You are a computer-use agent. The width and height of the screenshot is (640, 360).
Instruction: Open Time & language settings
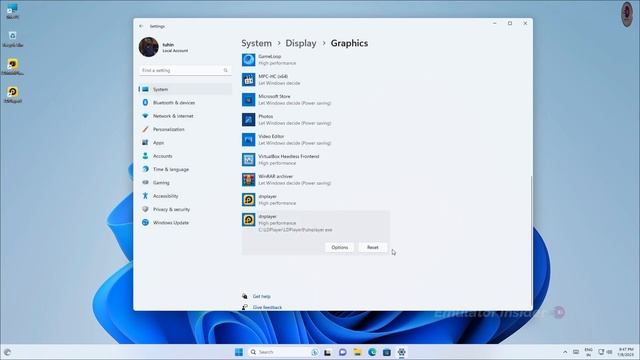pos(185,169)
